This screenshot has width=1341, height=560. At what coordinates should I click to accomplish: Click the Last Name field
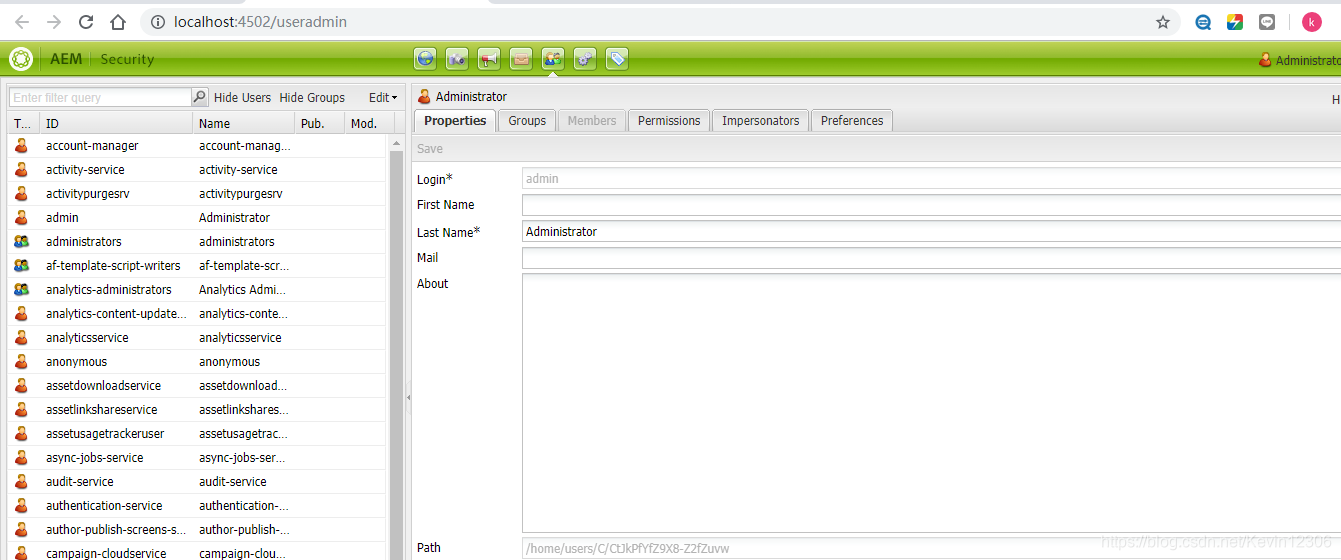931,231
